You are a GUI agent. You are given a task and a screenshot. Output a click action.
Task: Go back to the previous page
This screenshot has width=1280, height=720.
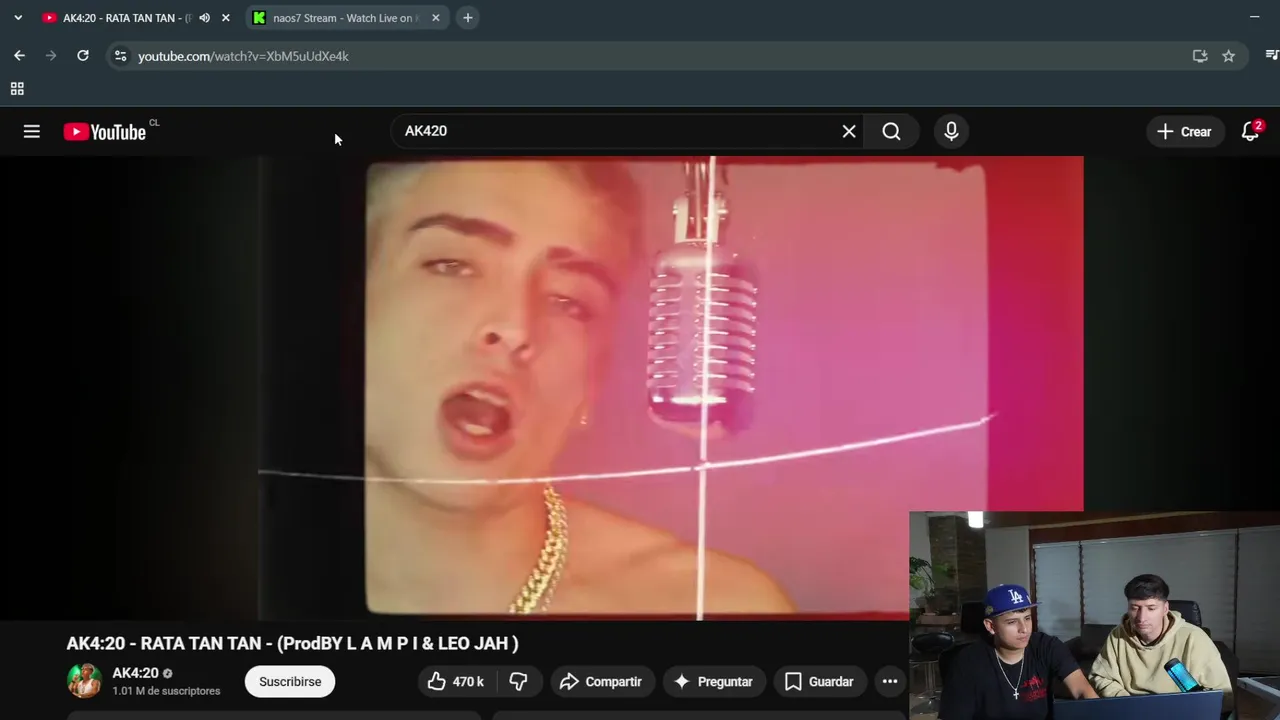19,56
